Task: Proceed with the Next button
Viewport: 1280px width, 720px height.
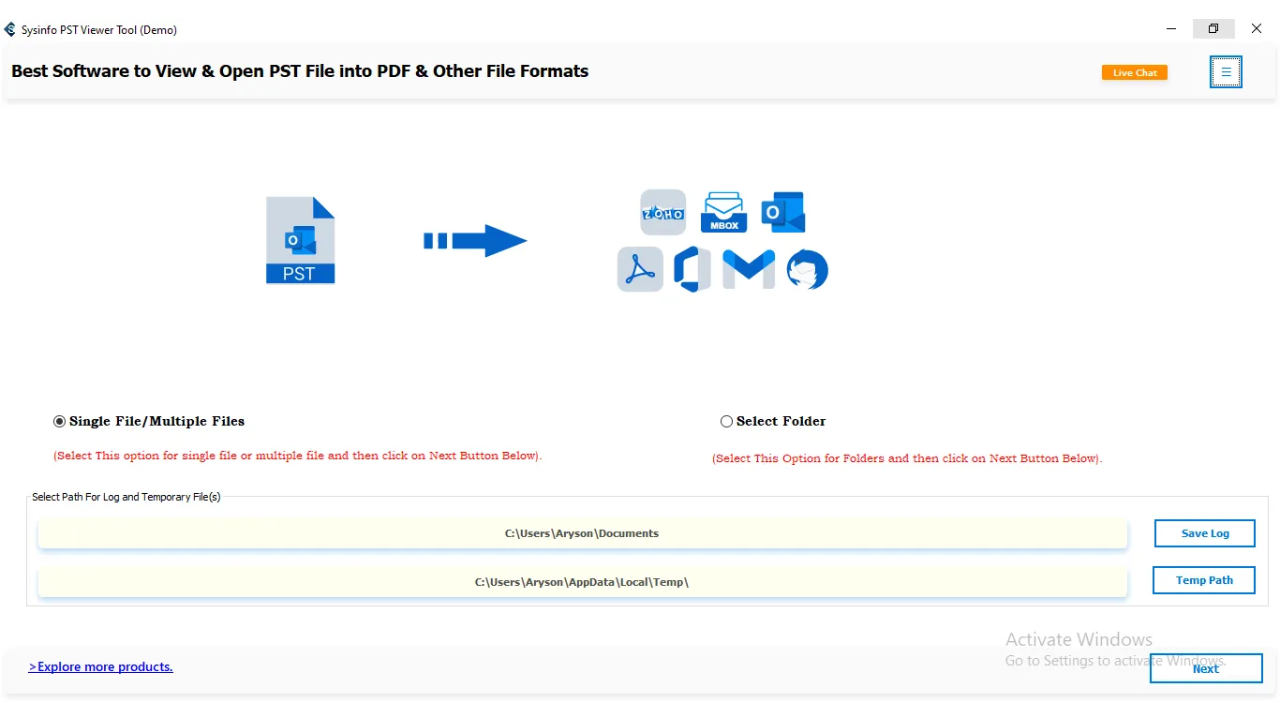Action: point(1206,668)
